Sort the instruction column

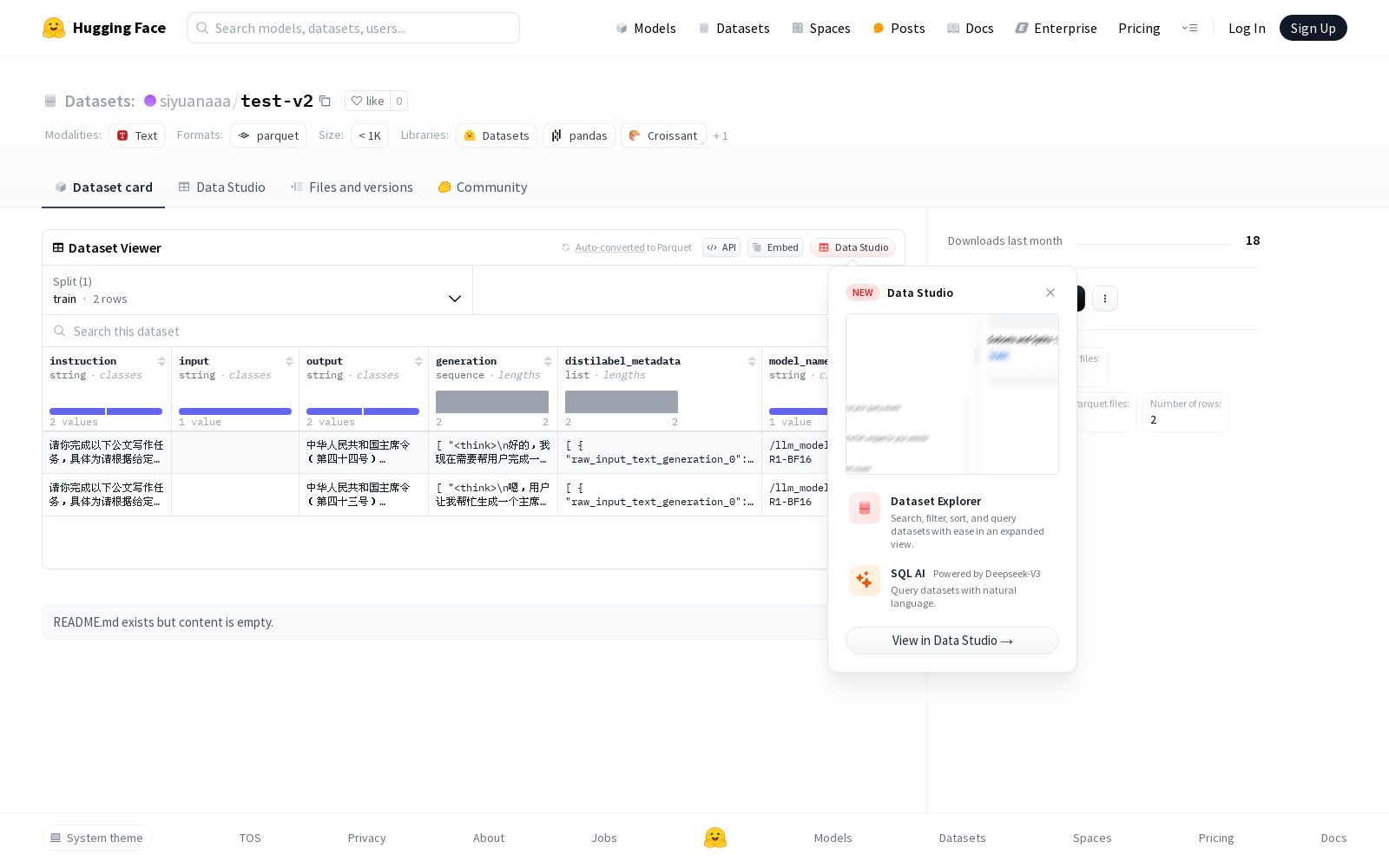161,361
